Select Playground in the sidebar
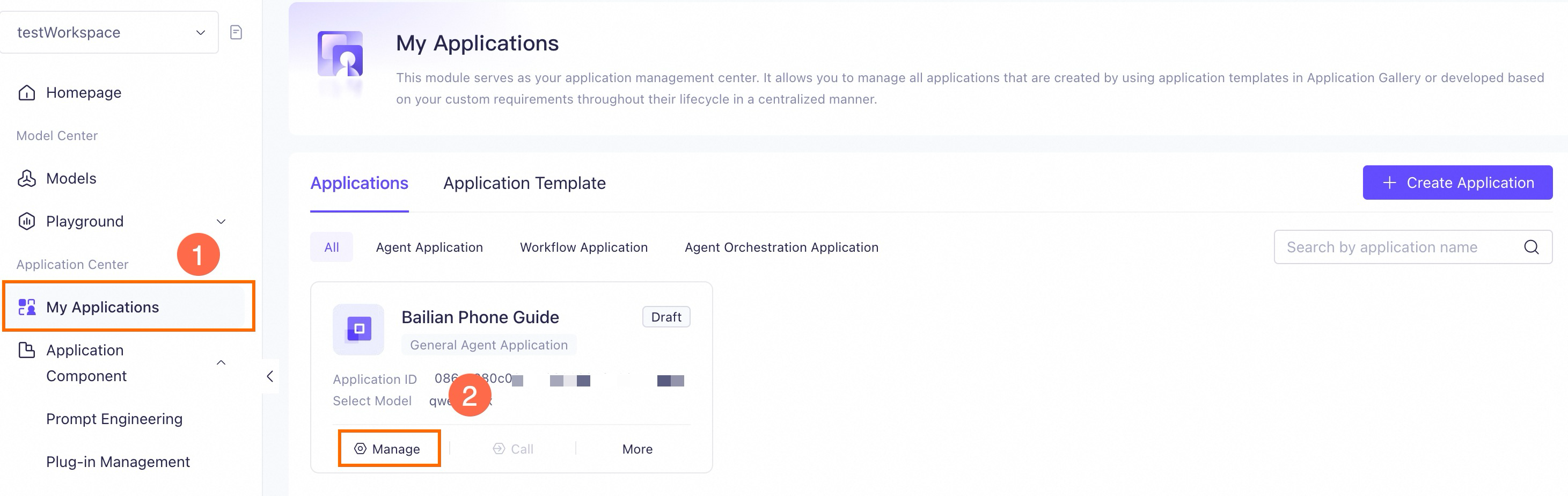The image size is (1568, 496). (85, 221)
